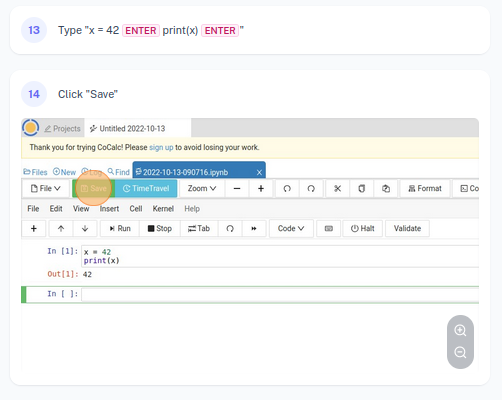Open TimeTravel history

(x=146, y=188)
